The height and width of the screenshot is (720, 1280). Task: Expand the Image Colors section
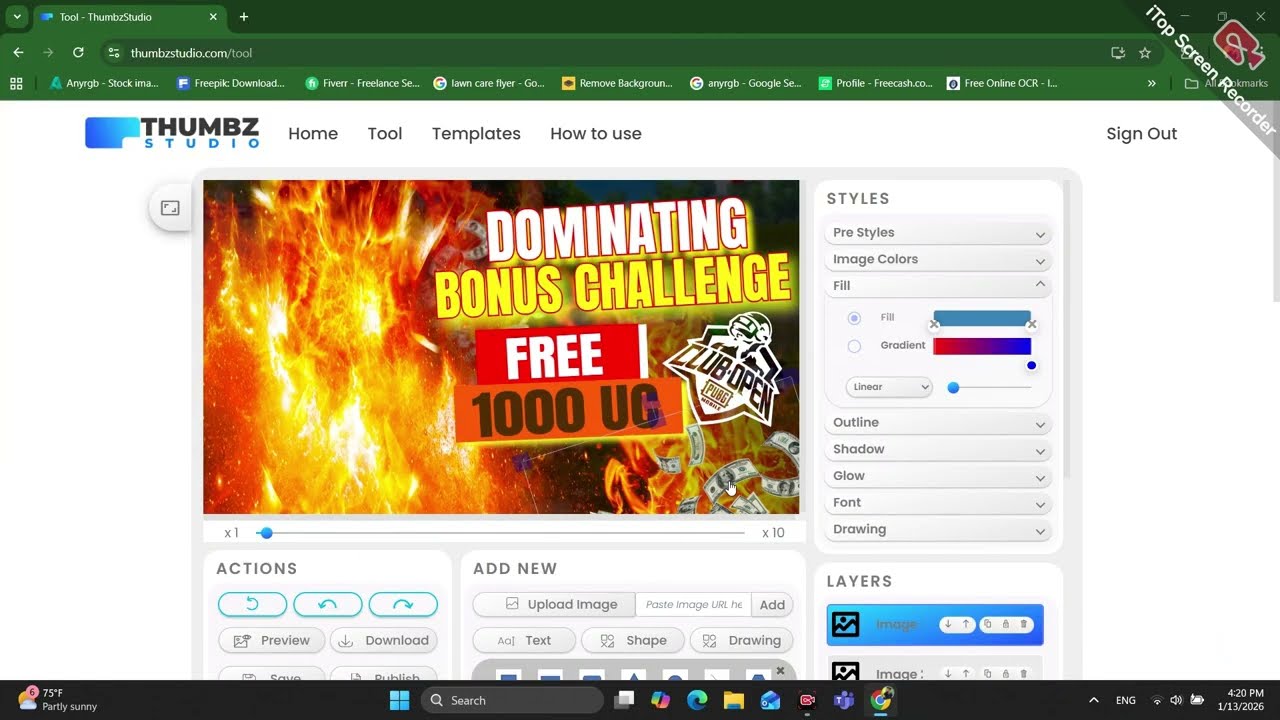939,259
